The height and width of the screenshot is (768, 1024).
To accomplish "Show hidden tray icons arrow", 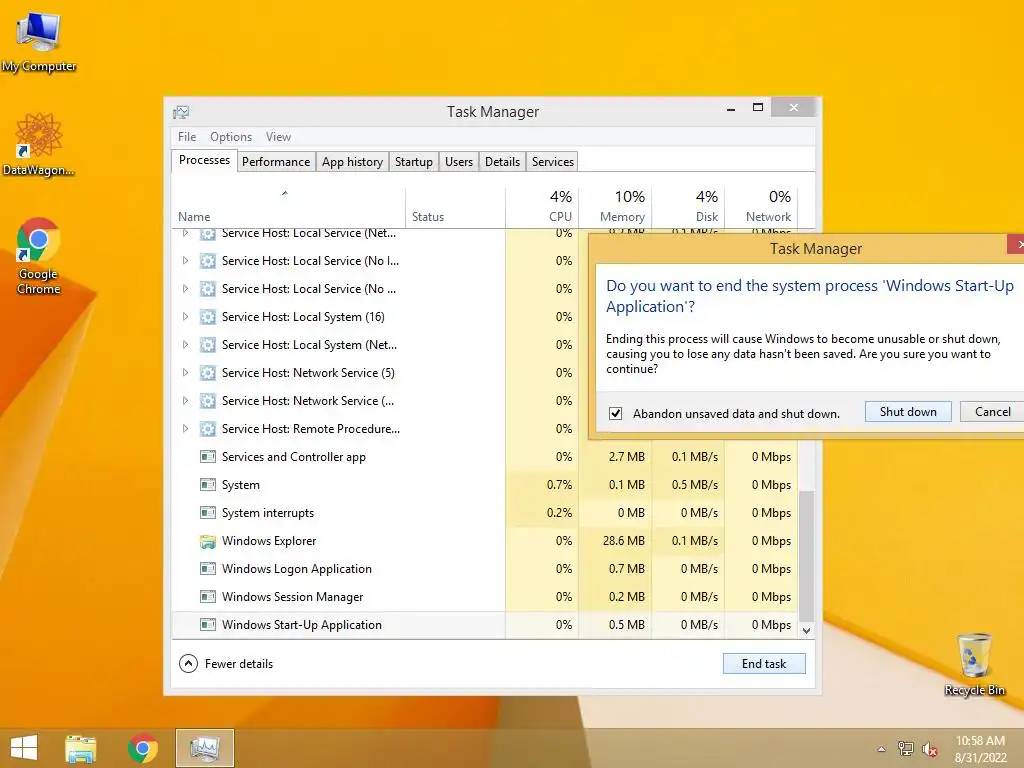I will (881, 749).
